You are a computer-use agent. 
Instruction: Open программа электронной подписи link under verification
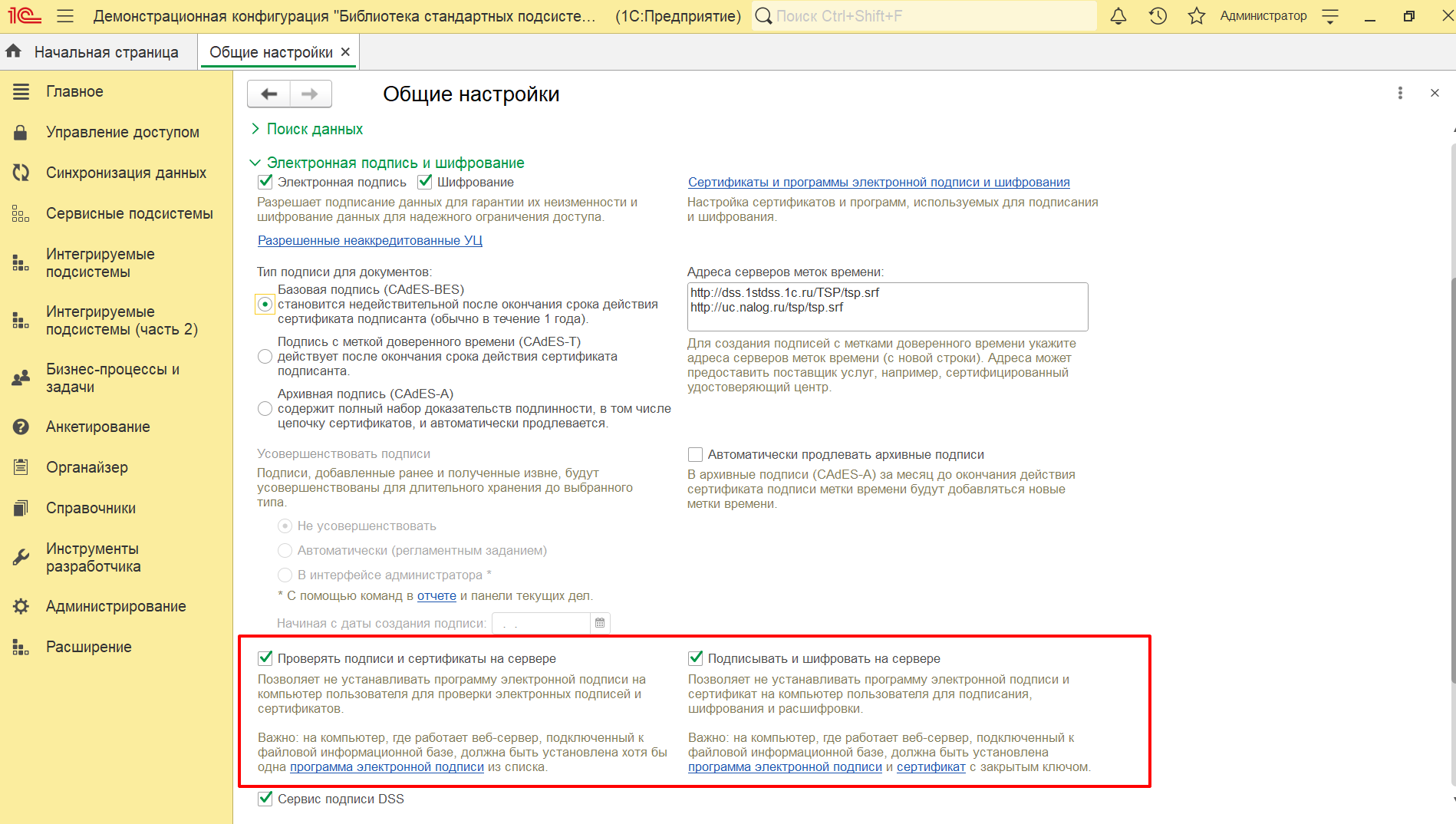click(387, 766)
